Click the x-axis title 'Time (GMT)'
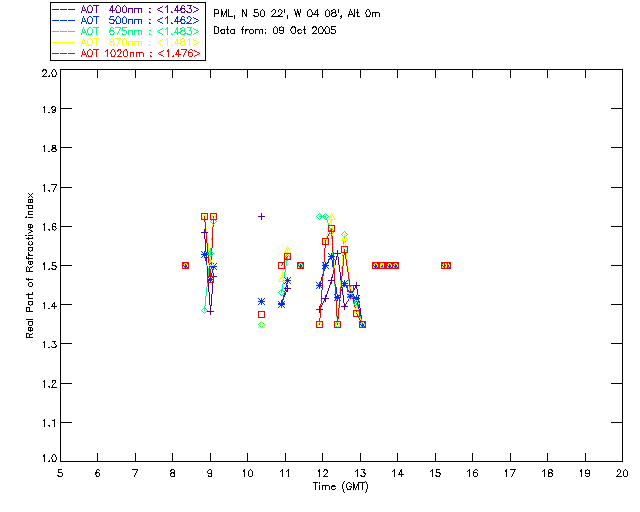Image resolution: width=640 pixels, height=512 pixels. coord(340,487)
